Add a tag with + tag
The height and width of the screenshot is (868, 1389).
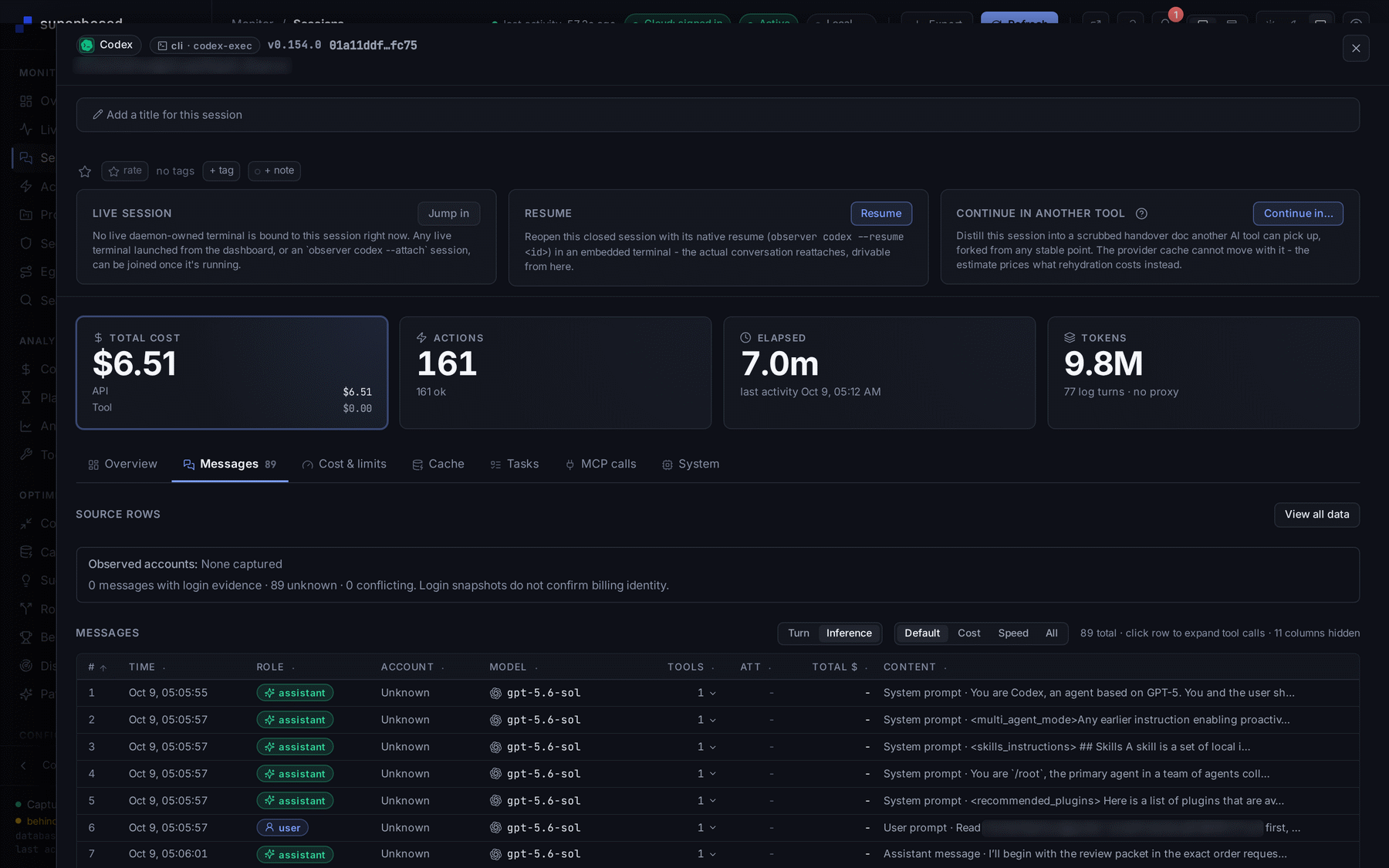click(x=221, y=171)
